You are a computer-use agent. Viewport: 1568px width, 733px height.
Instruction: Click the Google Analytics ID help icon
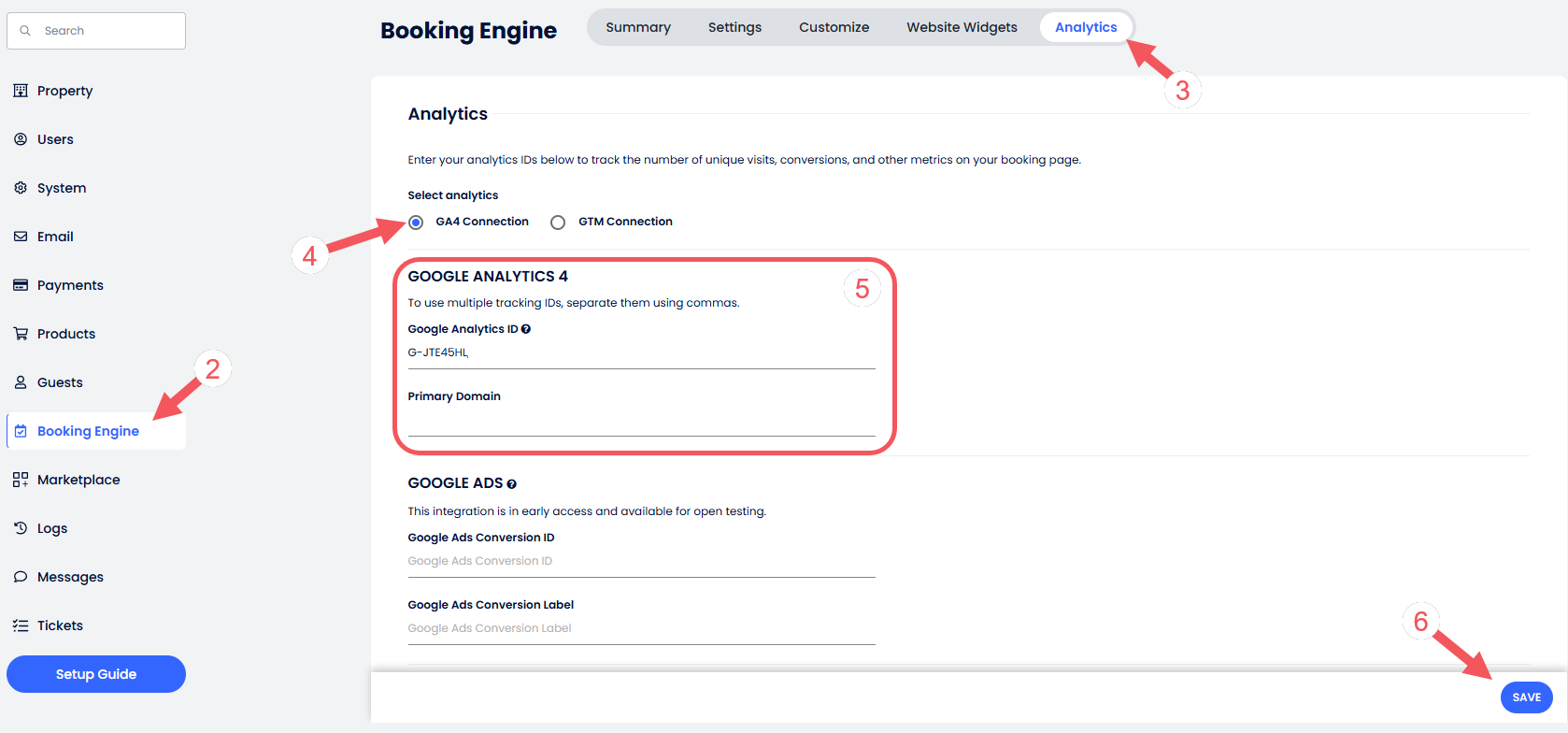[x=526, y=329]
